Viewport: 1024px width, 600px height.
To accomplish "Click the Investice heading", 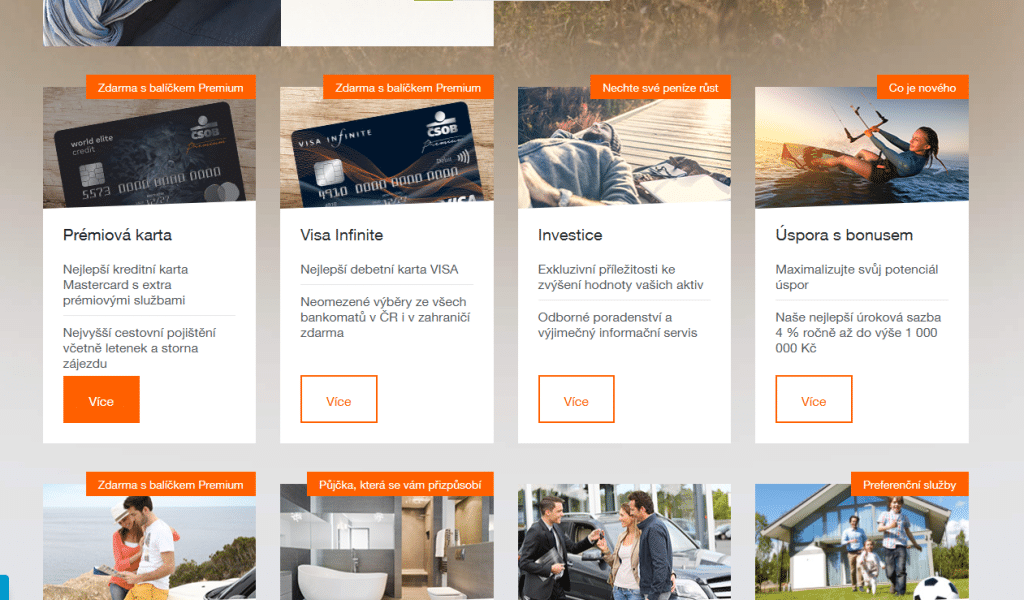I will 570,235.
